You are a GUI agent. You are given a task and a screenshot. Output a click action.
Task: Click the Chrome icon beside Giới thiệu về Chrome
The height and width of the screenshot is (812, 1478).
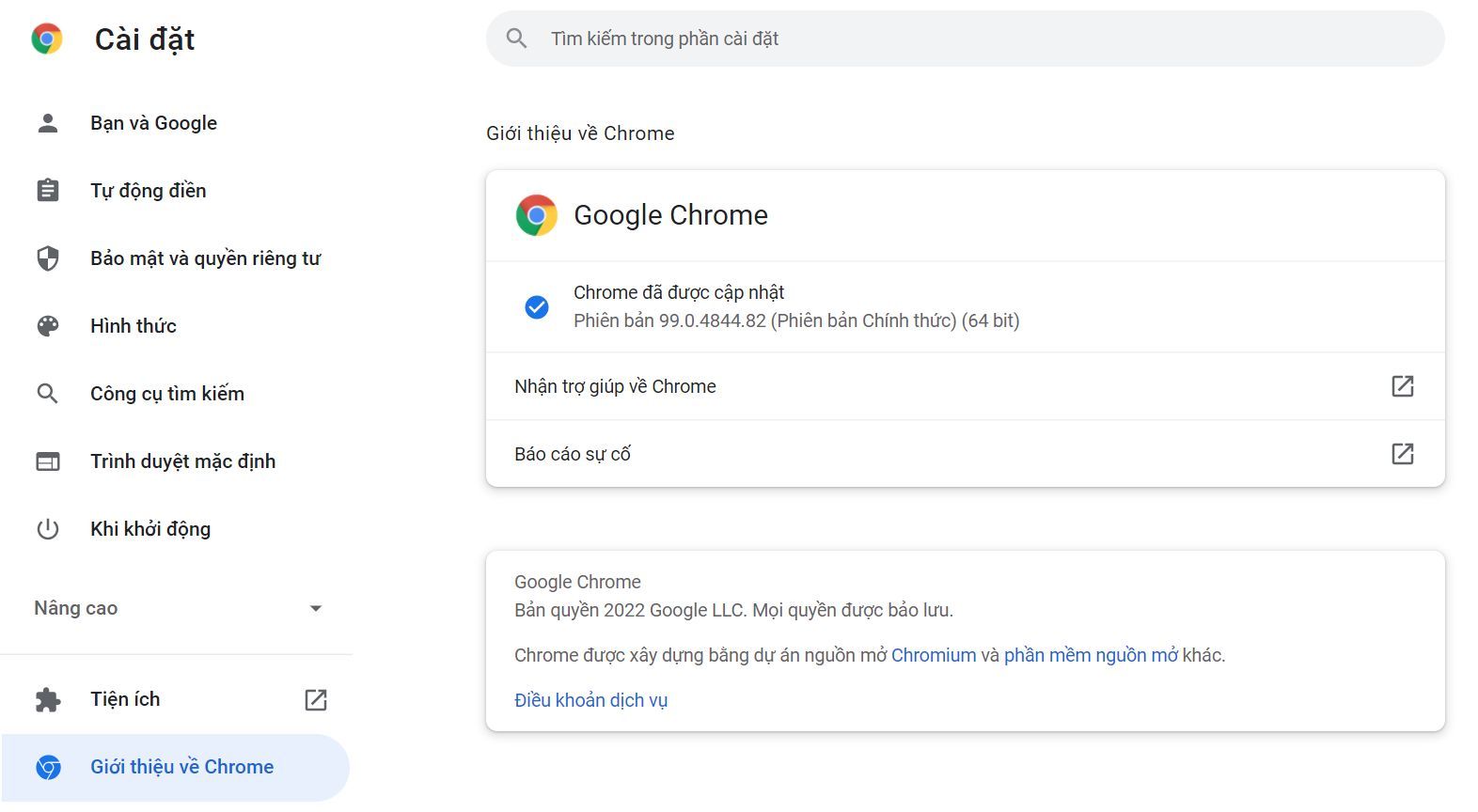click(x=48, y=768)
